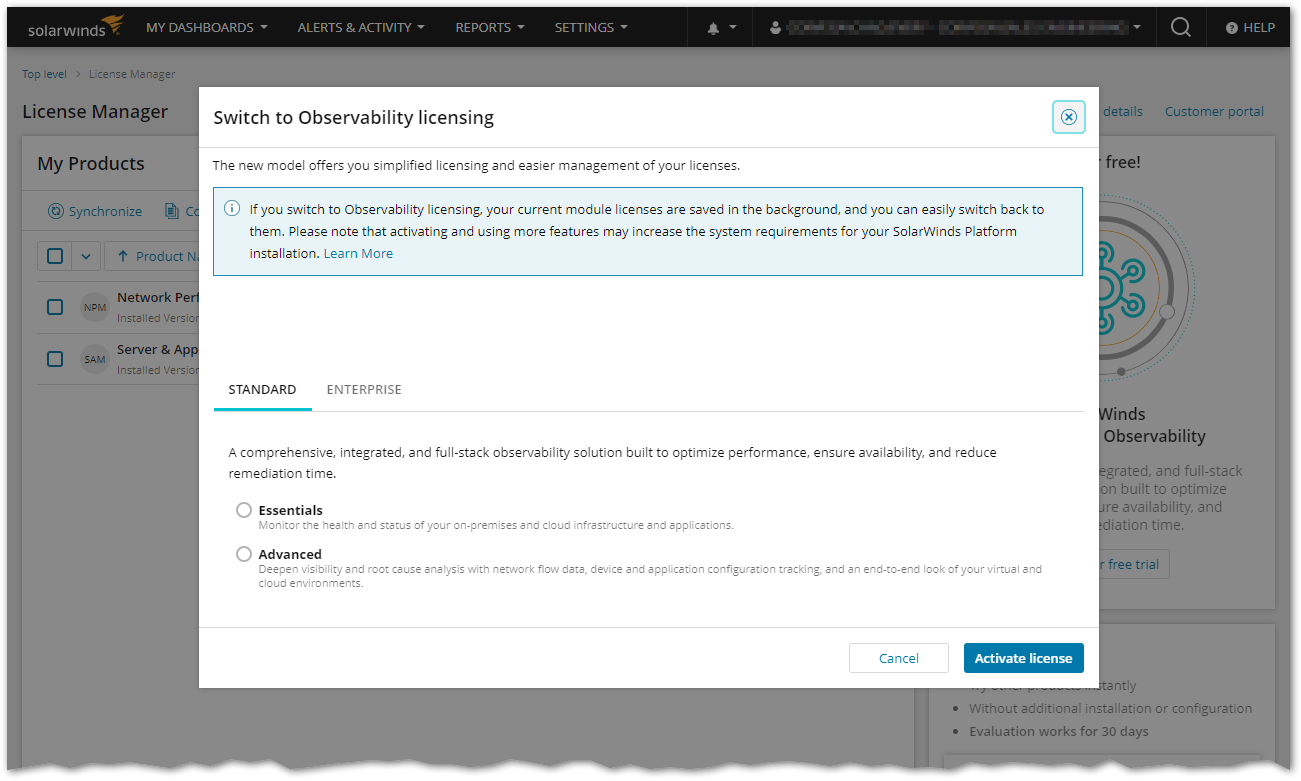Select the Essentials radio button
Screen dimensions: 1301x781
pos(244,510)
